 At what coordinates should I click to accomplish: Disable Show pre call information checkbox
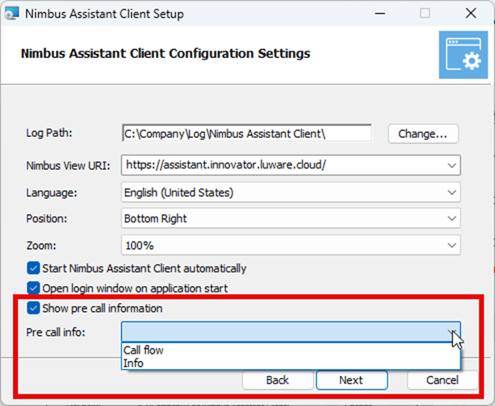coord(33,308)
